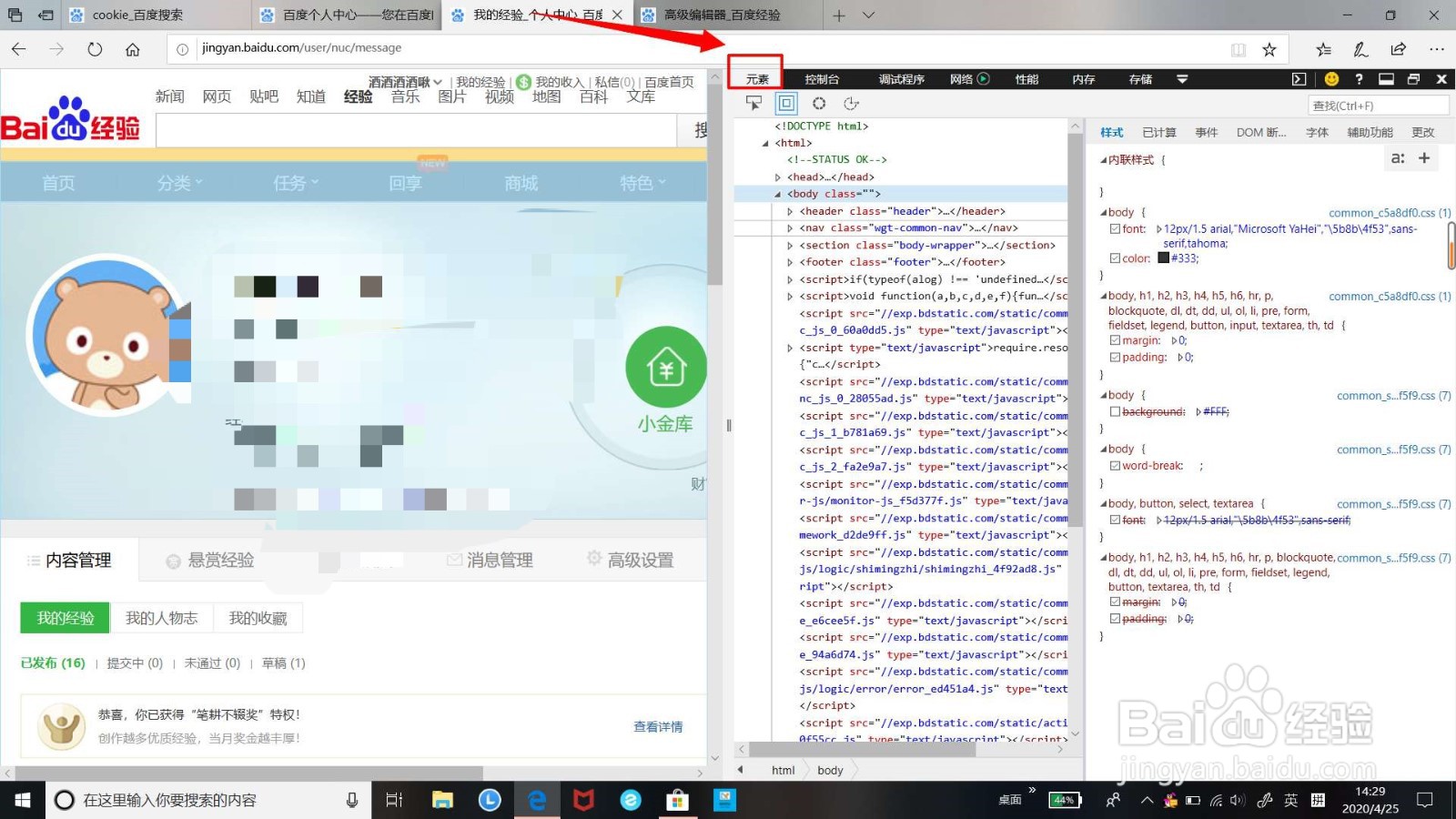Open Task View on the taskbar
The image size is (1456, 819).
(394, 800)
